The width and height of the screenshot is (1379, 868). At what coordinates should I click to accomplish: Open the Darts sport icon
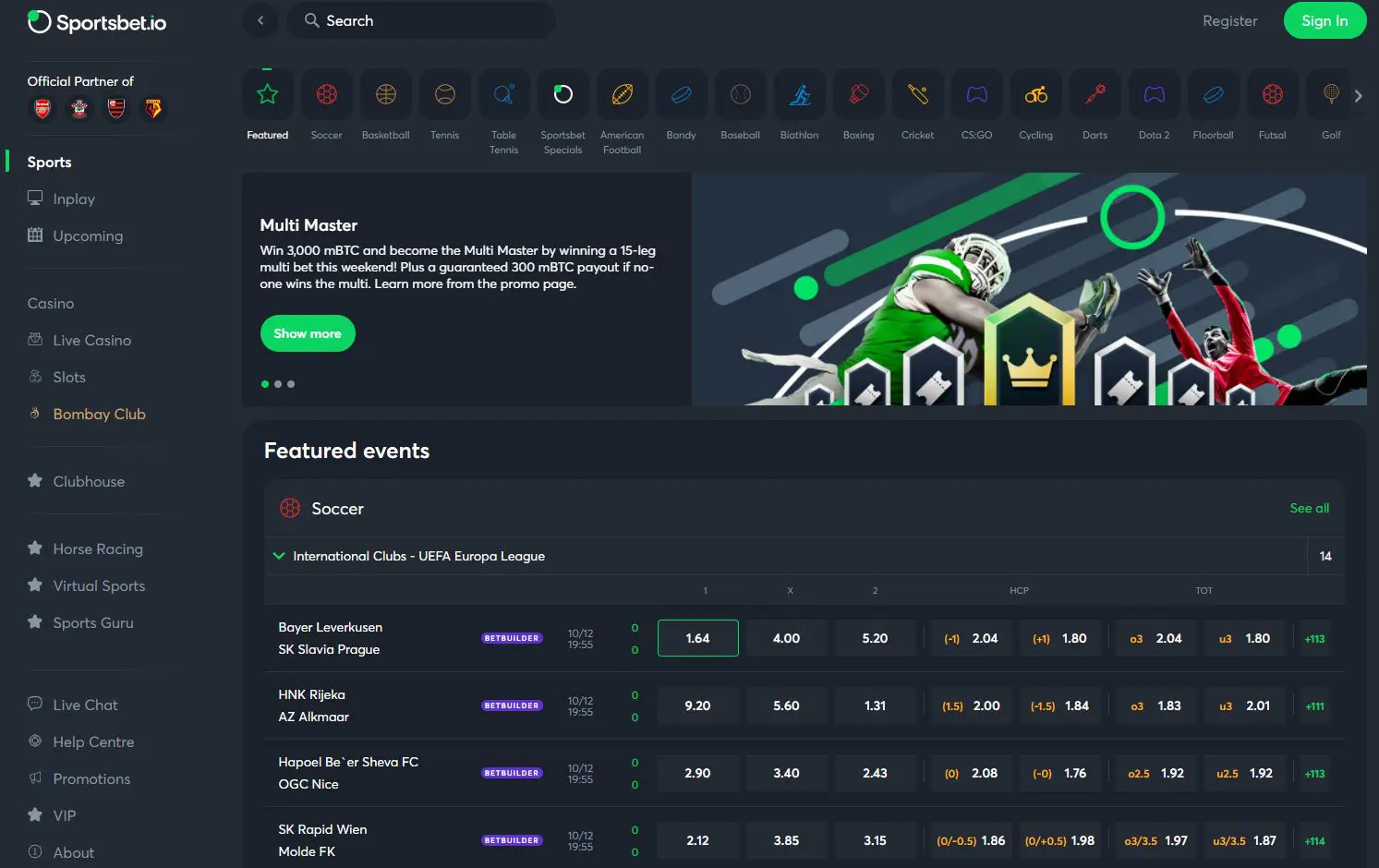1095,94
